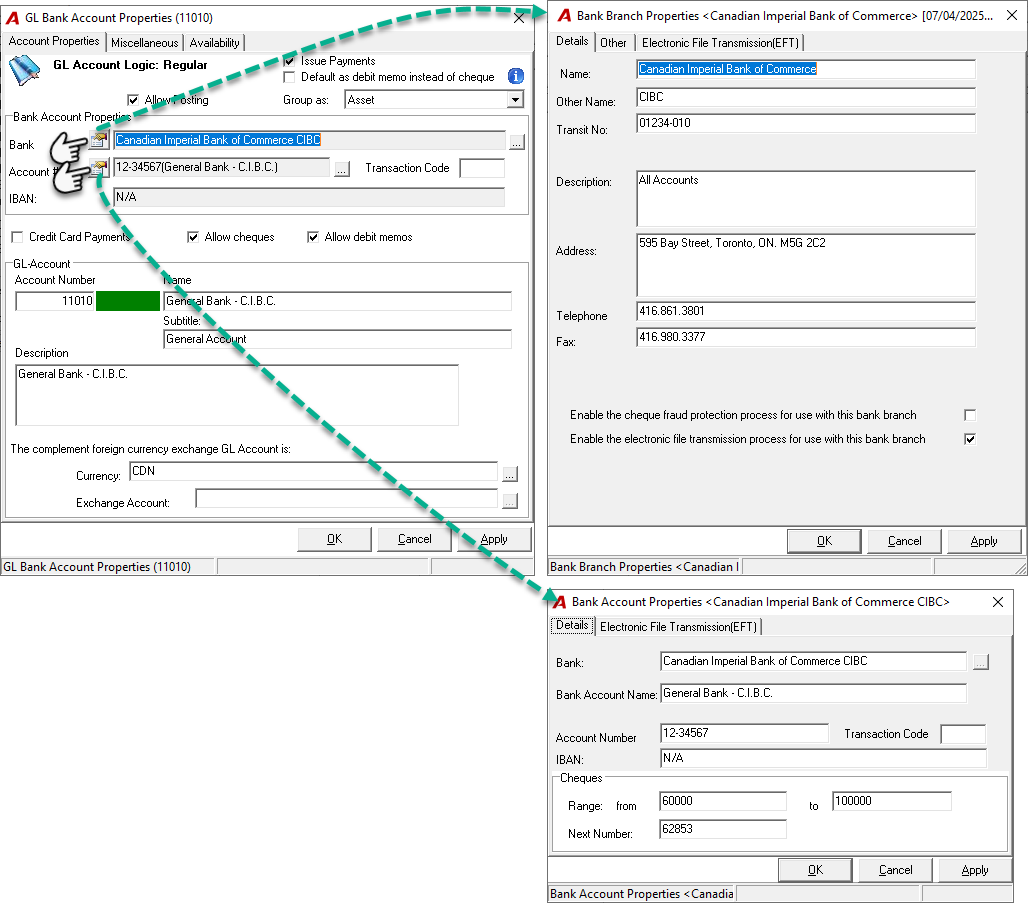The width and height of the screenshot is (1028, 903).
Task: Click the cheque Next Number field
Action: 722,829
